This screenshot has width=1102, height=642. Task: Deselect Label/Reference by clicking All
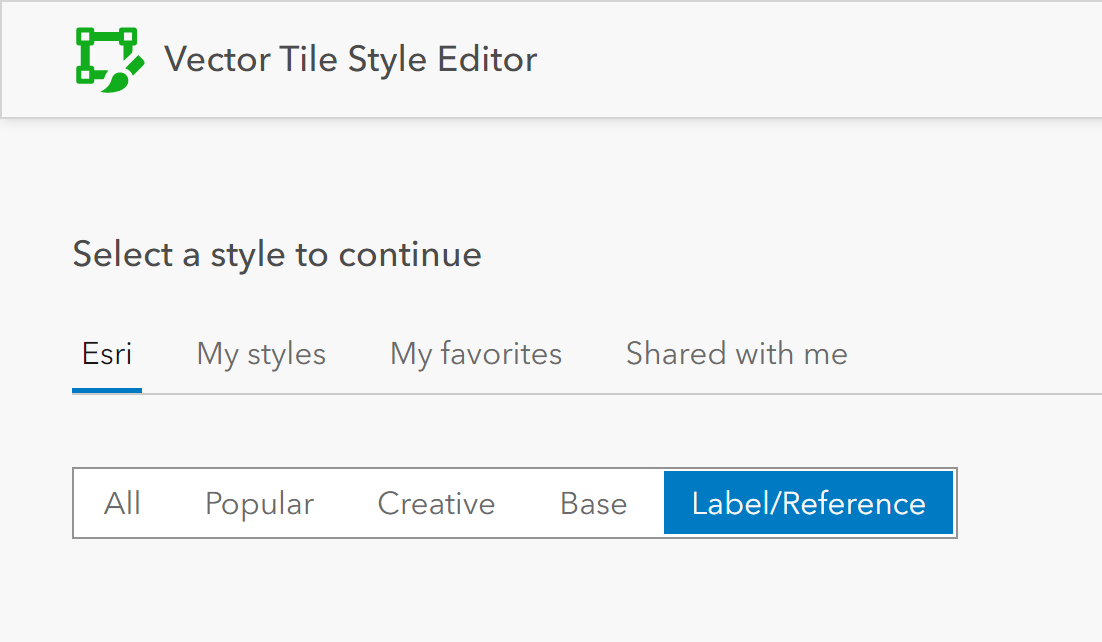[123, 503]
